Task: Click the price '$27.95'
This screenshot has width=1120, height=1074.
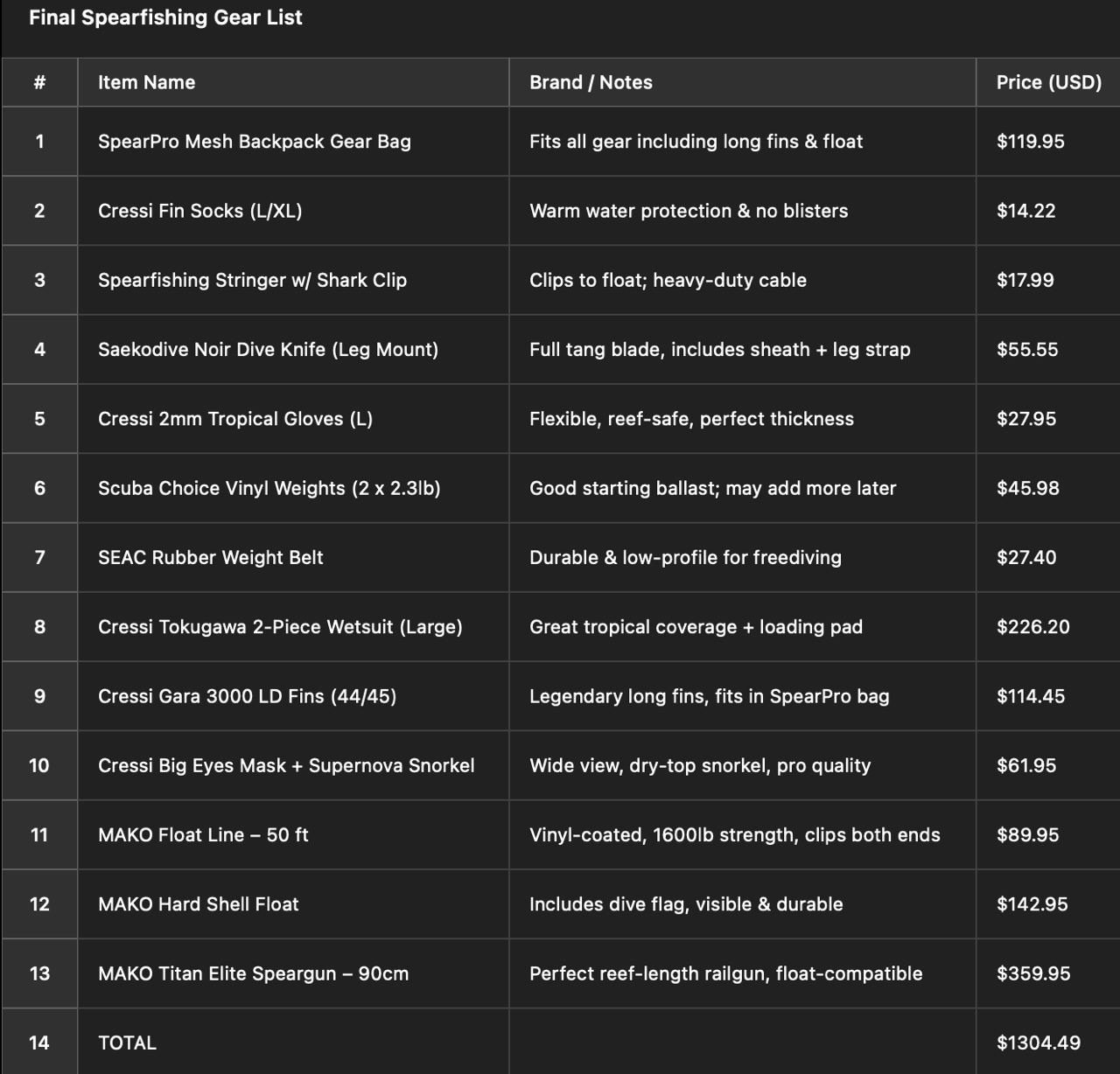Action: pos(1026,419)
